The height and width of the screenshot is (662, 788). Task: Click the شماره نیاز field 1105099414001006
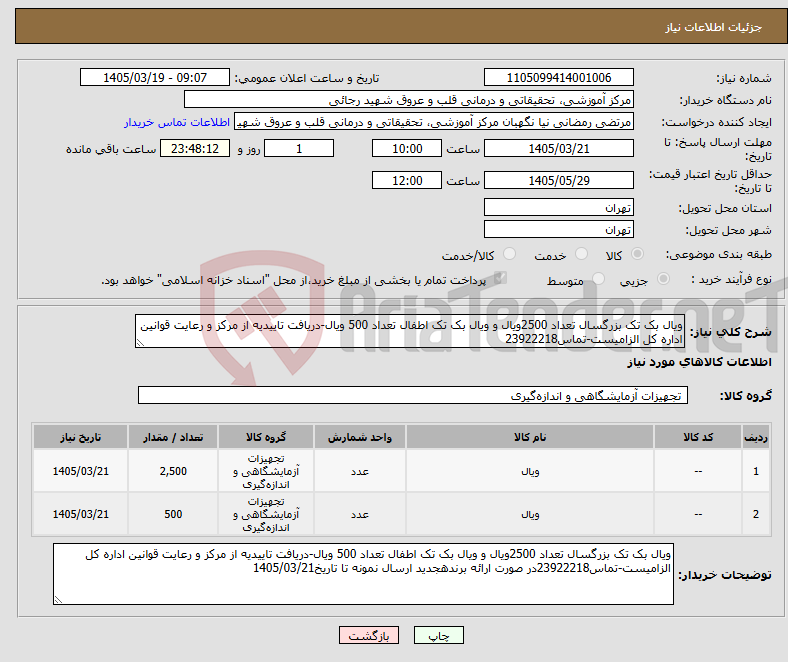(x=558, y=77)
